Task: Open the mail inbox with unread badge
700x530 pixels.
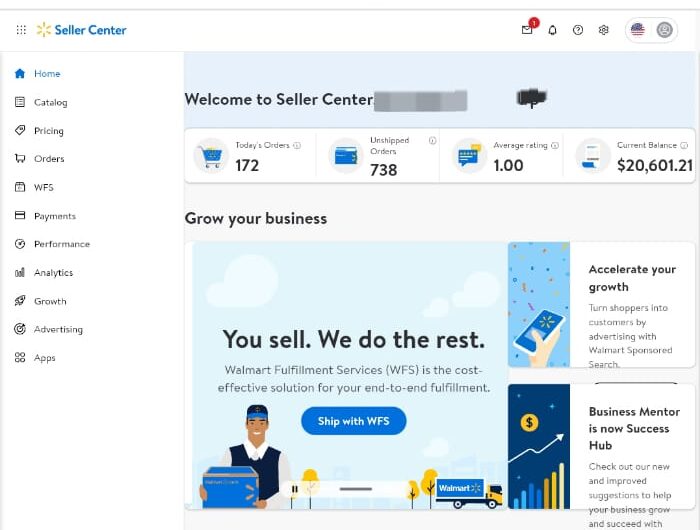Action: 527,30
